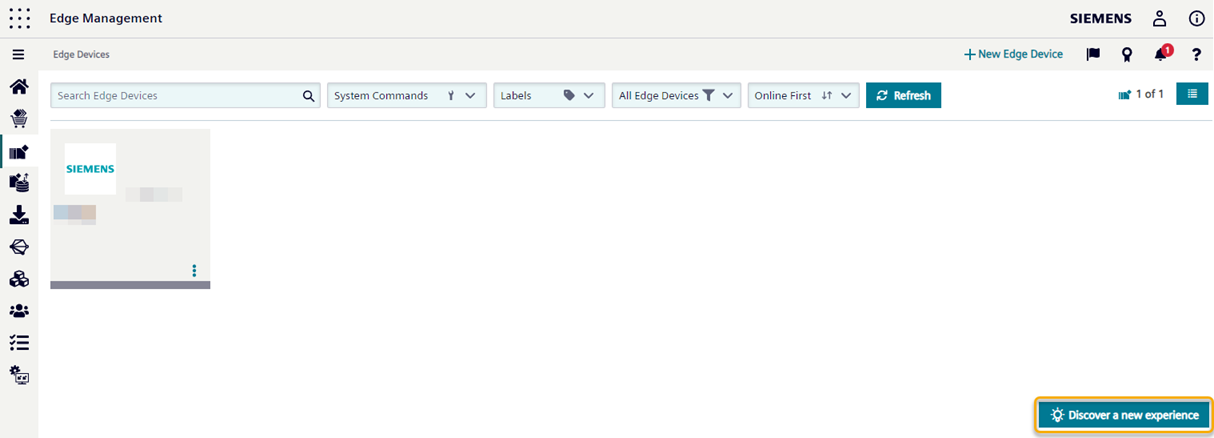This screenshot has height=438, width=1214.
Task: Click the download icon in sidebar
Action: (x=19, y=215)
